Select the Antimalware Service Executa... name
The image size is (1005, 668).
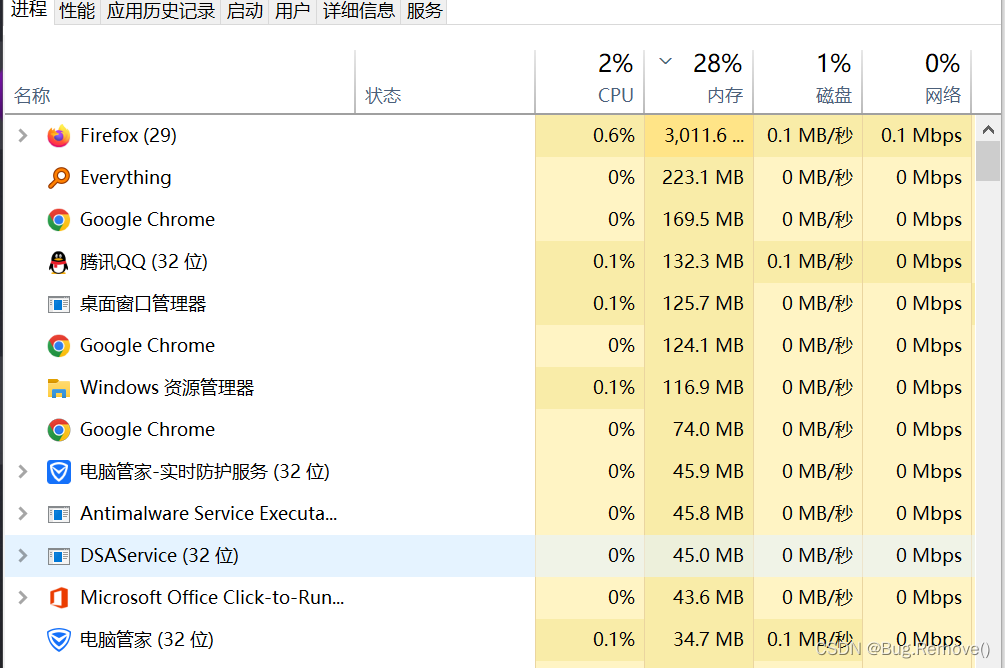pos(208,514)
